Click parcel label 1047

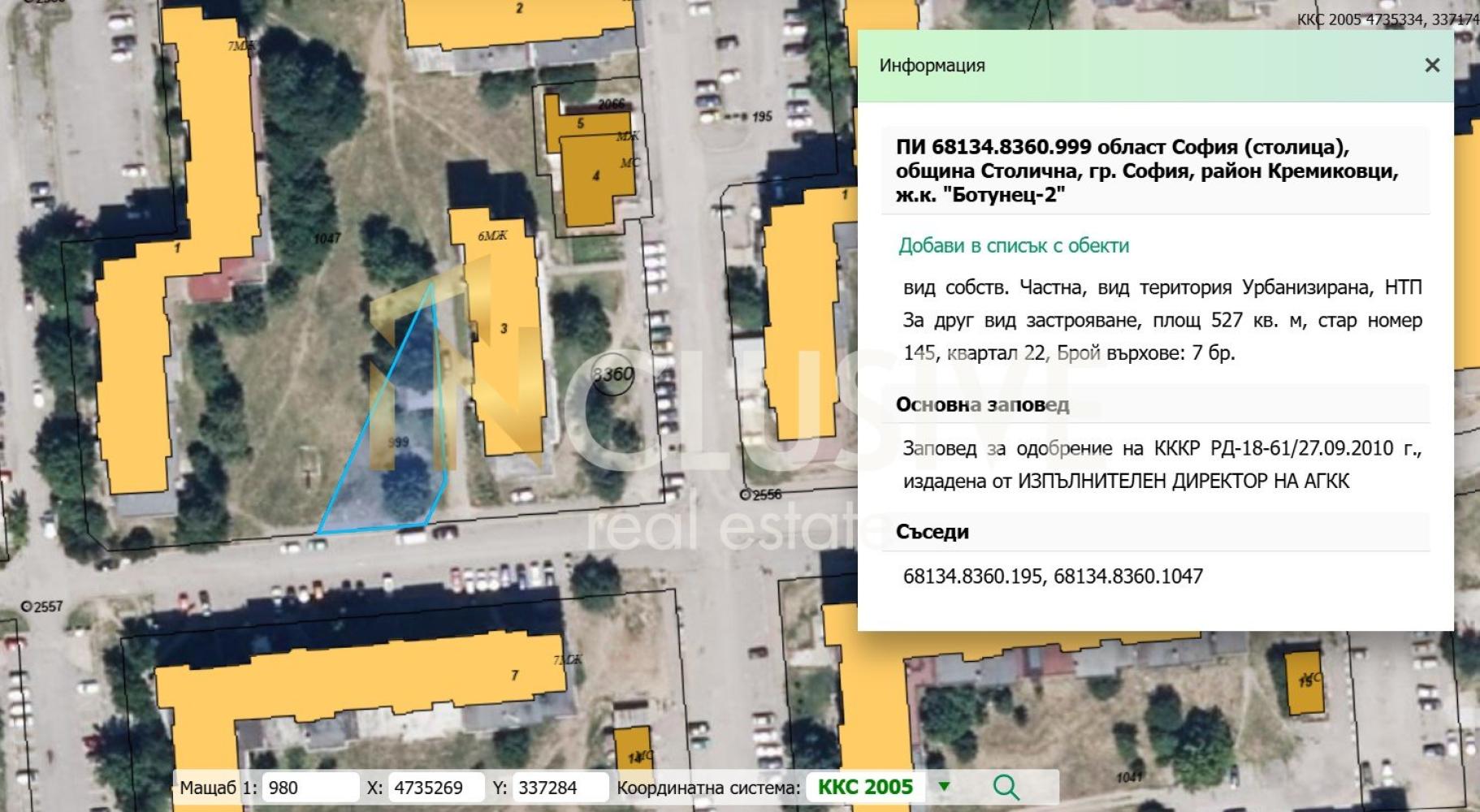[x=327, y=238]
